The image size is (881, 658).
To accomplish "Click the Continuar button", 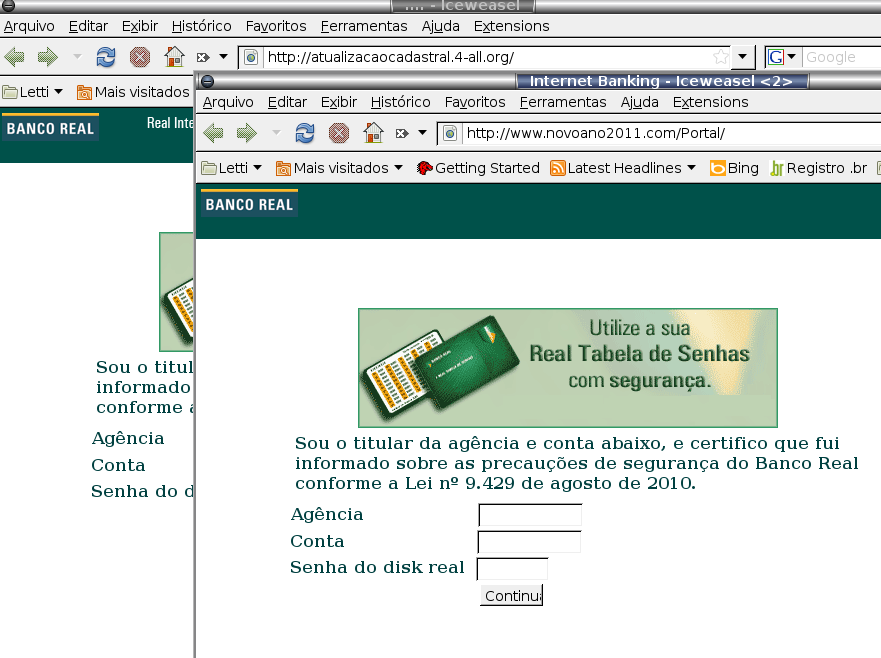I will pyautogui.click(x=511, y=596).
